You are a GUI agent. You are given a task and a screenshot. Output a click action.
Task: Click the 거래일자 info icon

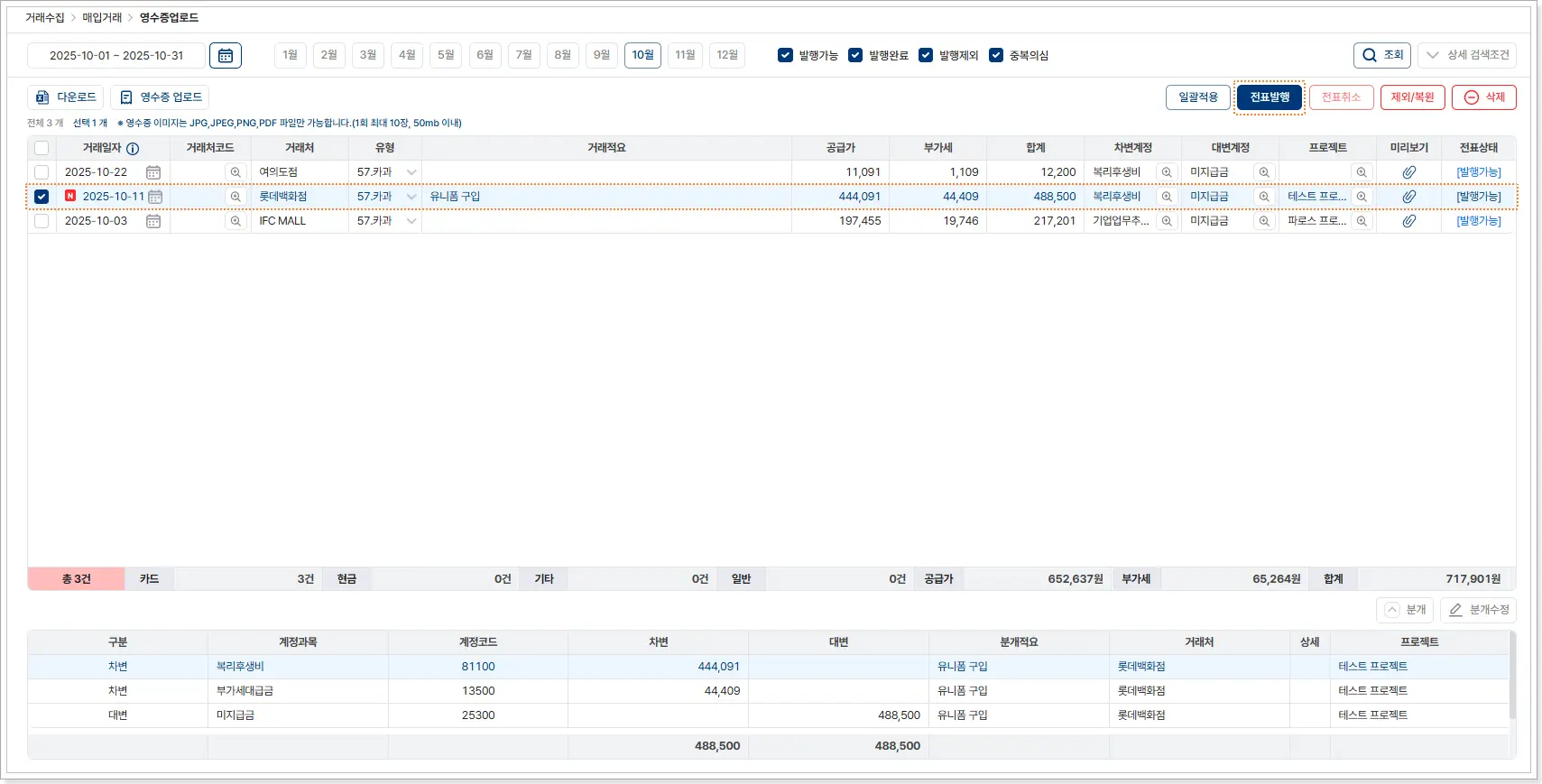click(133, 149)
